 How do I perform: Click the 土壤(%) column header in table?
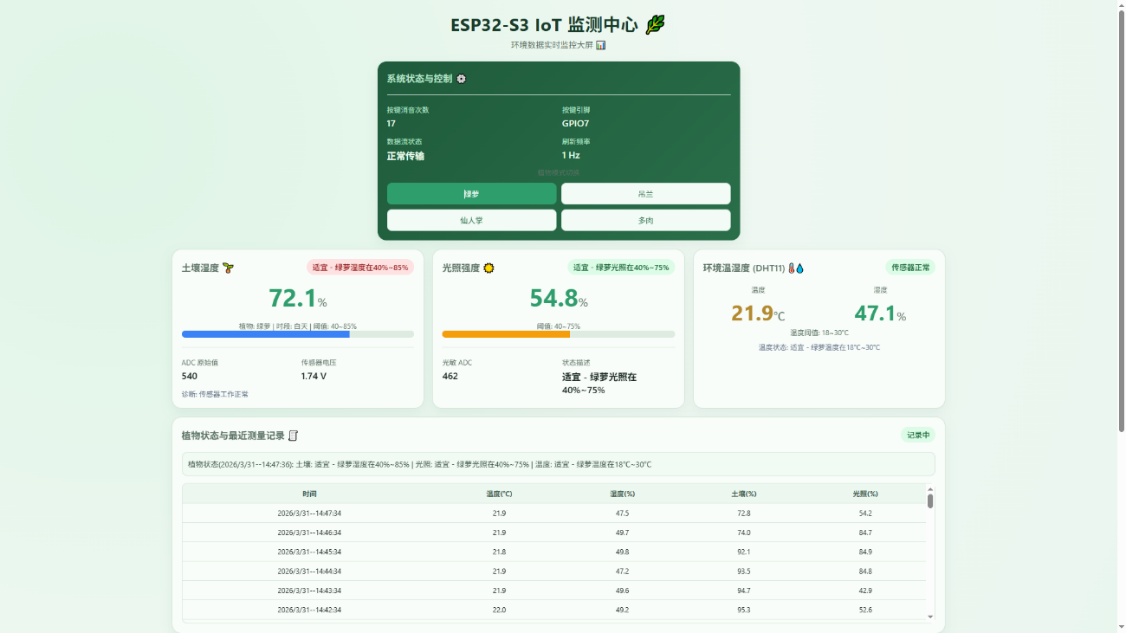pyautogui.click(x=743, y=494)
